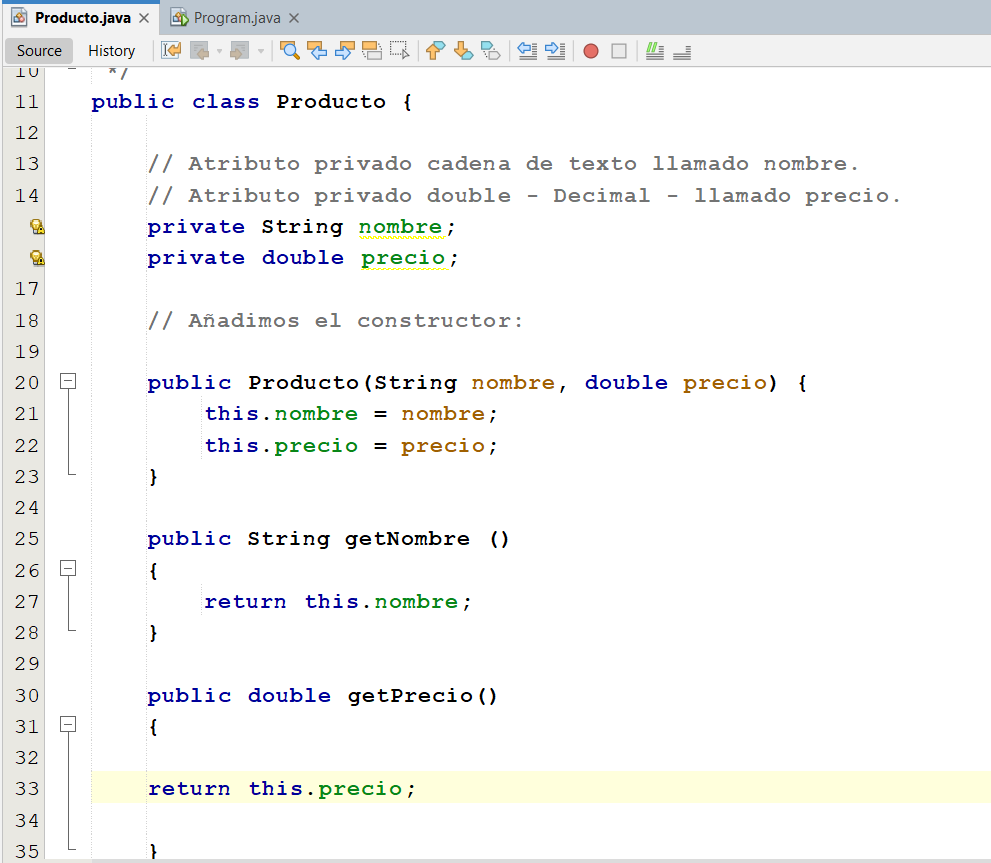Click the Jump to Last Edit Location icon
This screenshot has width=991, height=863.
pos(170,51)
